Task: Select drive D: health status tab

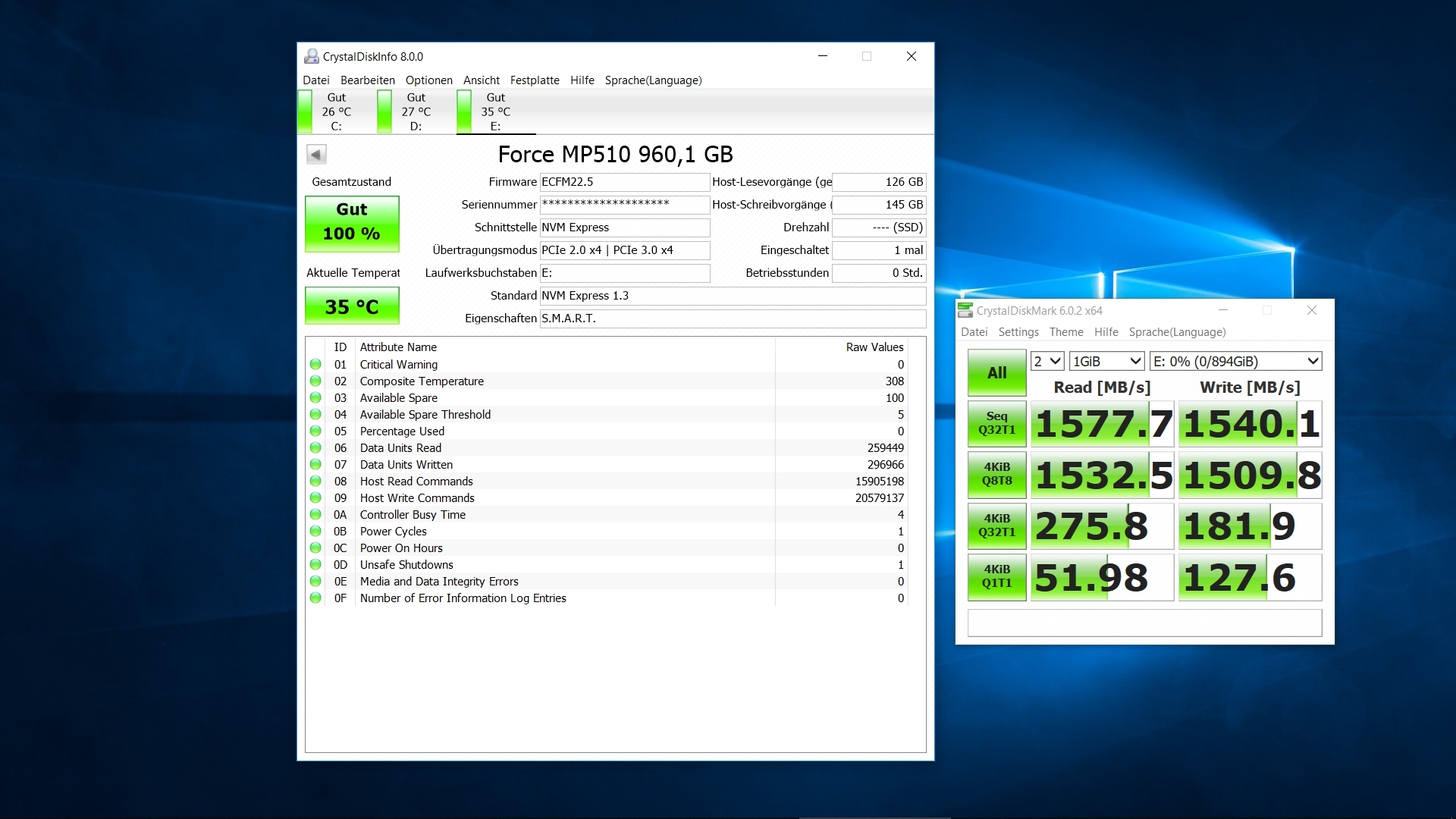Action: 416,111
